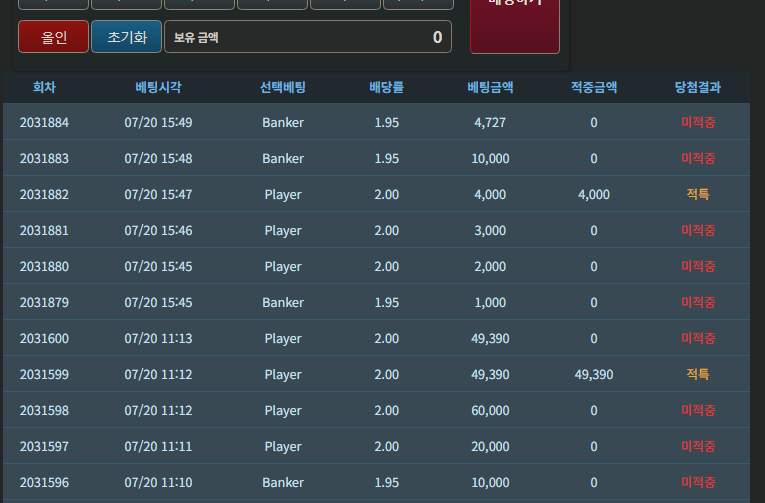Click Player selection in row 2031597
Viewport: 765px width, 503px height.
tap(282, 447)
